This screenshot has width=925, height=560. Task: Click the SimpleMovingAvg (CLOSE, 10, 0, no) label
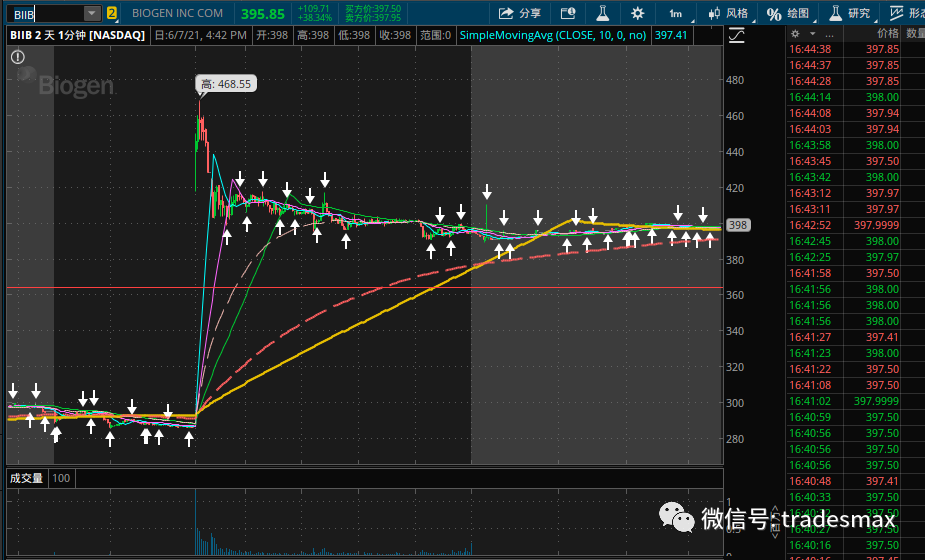pyautogui.click(x=553, y=35)
